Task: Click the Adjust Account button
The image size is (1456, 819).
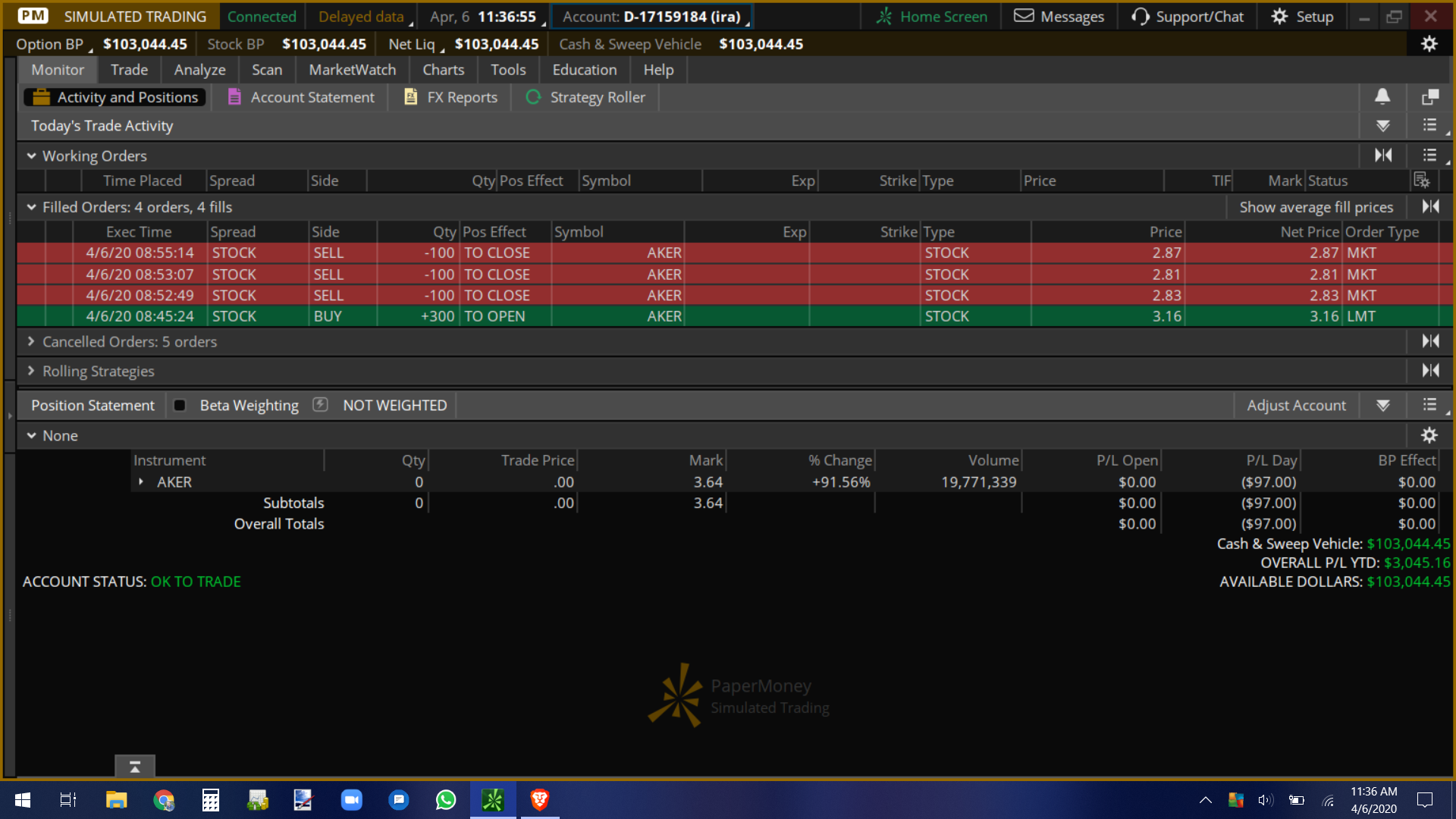Action: [x=1297, y=405]
